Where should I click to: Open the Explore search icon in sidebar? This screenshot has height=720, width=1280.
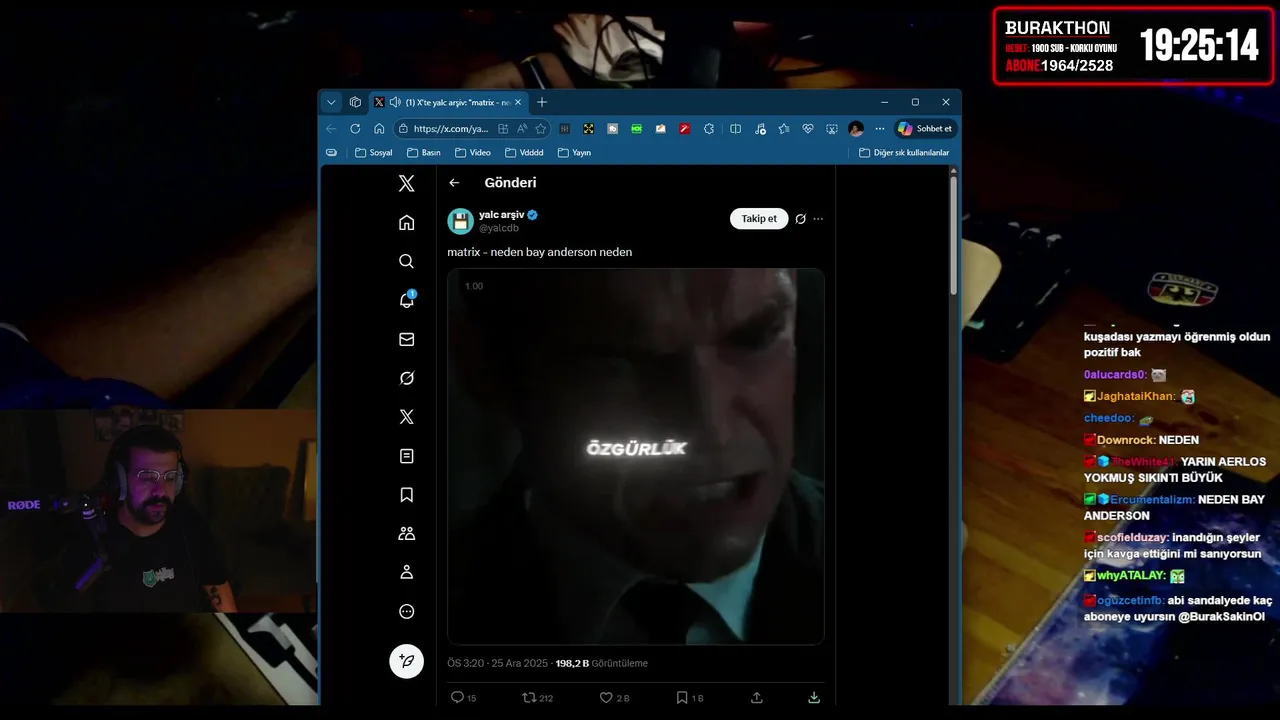tap(406, 261)
